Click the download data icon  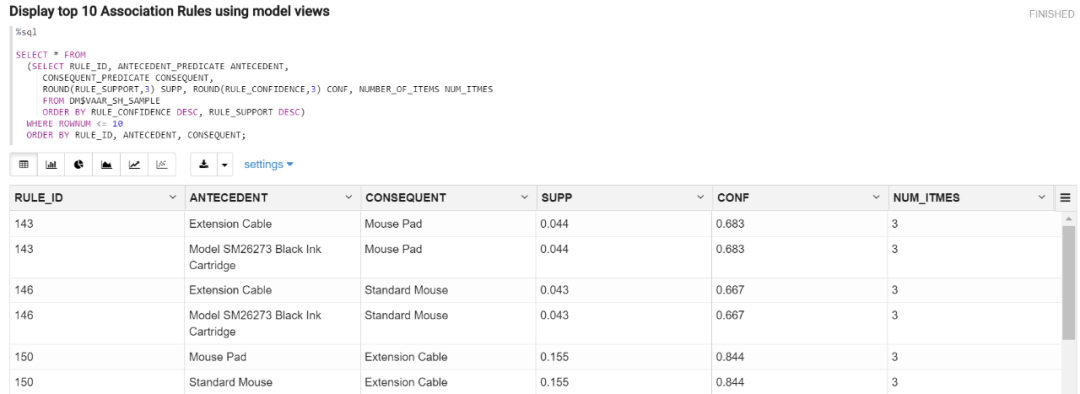pos(203,165)
